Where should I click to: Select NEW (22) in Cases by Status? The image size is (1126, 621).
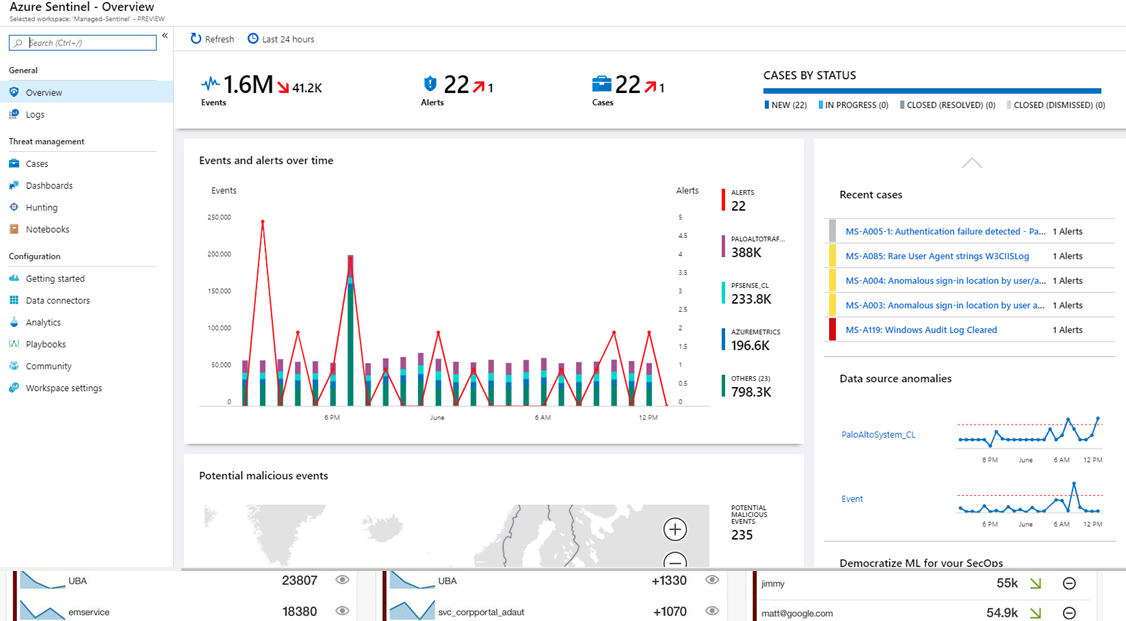click(x=786, y=105)
